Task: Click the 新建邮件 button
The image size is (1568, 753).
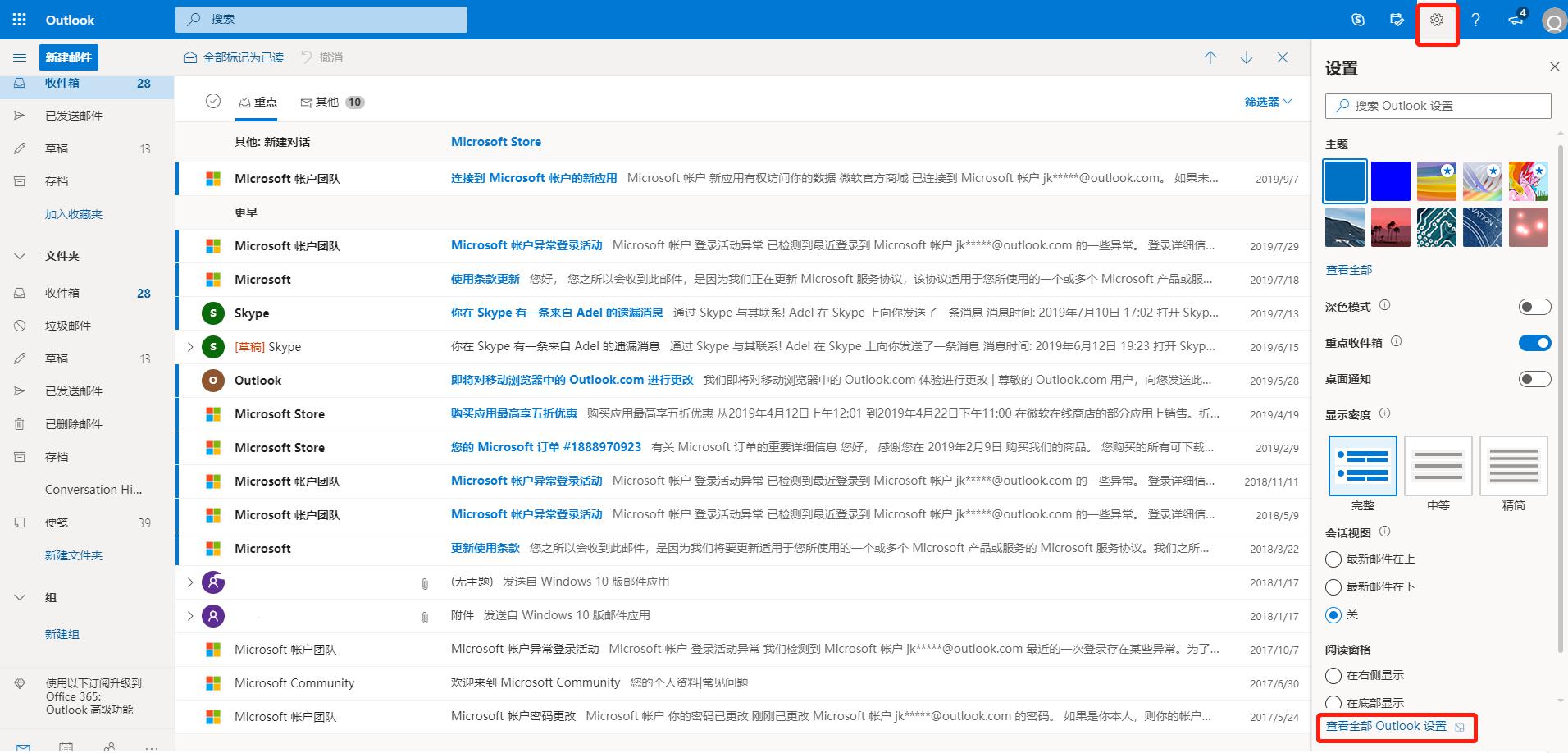Action: click(69, 57)
